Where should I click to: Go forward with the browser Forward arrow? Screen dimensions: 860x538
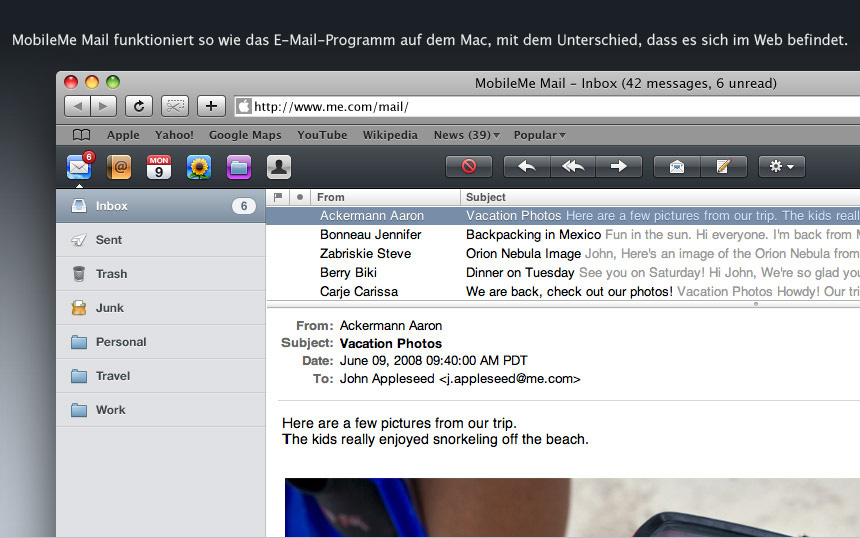(104, 106)
